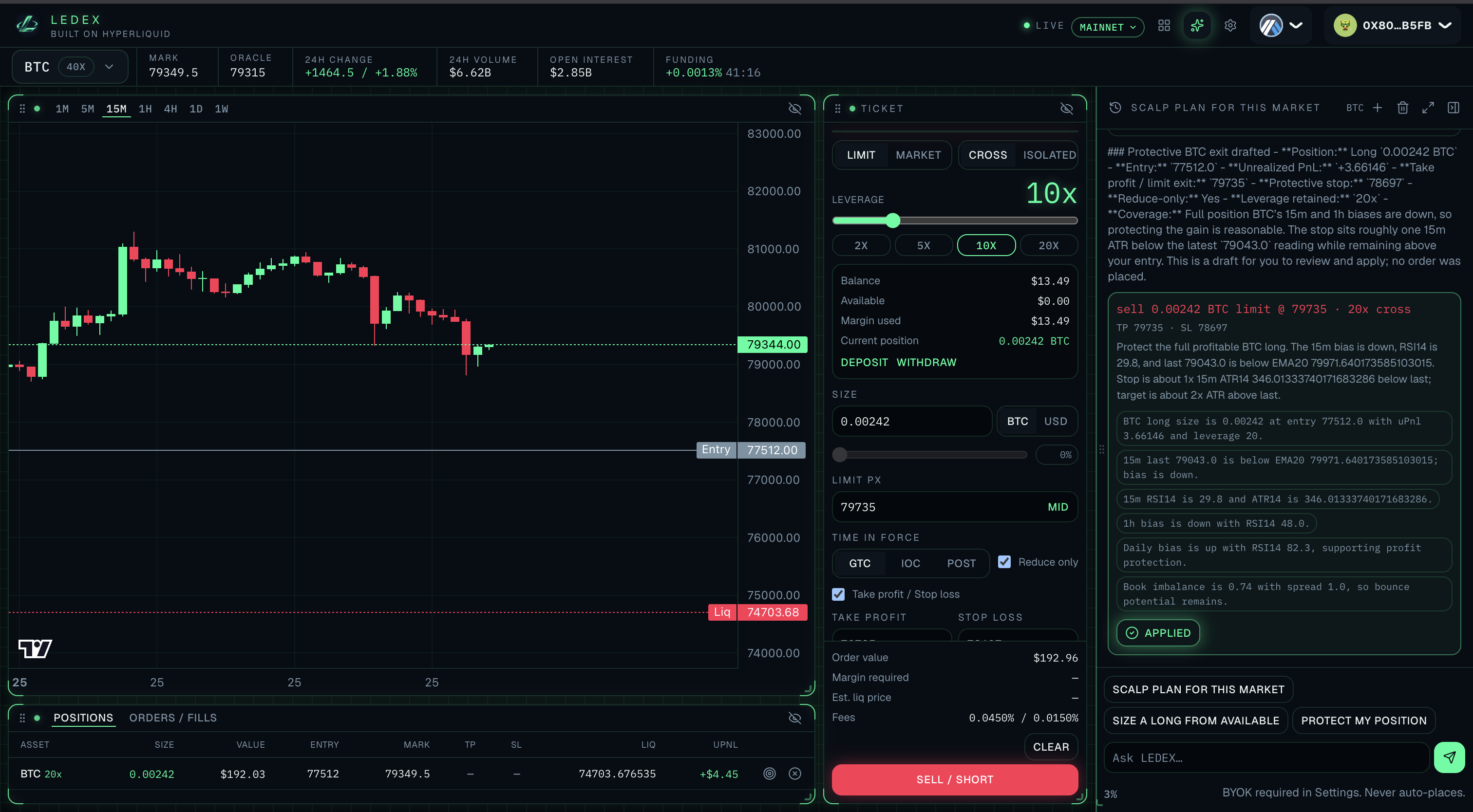
Task: Switch size unit to BTC
Action: pos(1017,421)
